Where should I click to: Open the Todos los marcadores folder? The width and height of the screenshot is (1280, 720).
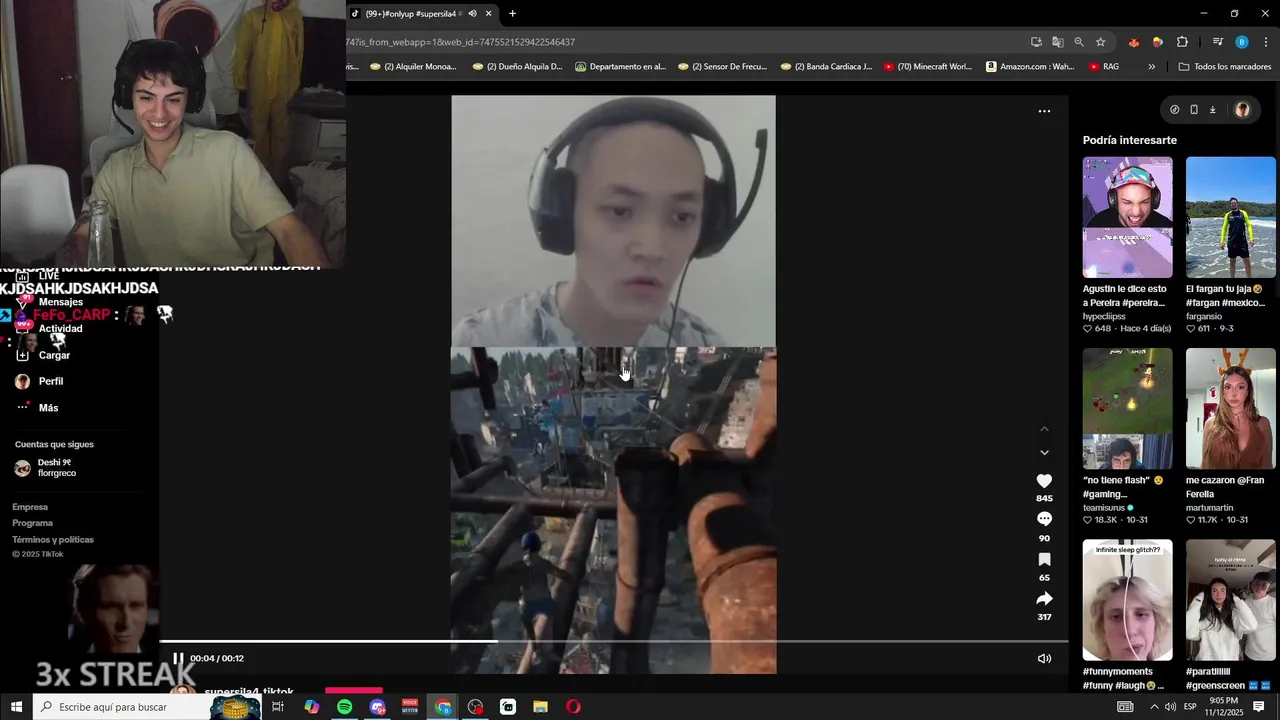1224,67
